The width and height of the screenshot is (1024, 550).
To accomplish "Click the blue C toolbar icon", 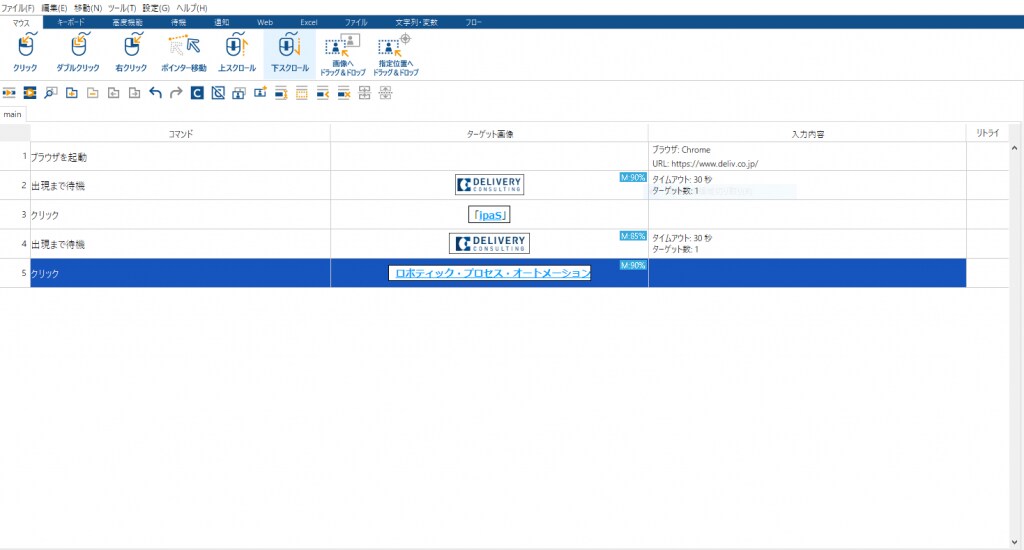I will [x=197, y=93].
